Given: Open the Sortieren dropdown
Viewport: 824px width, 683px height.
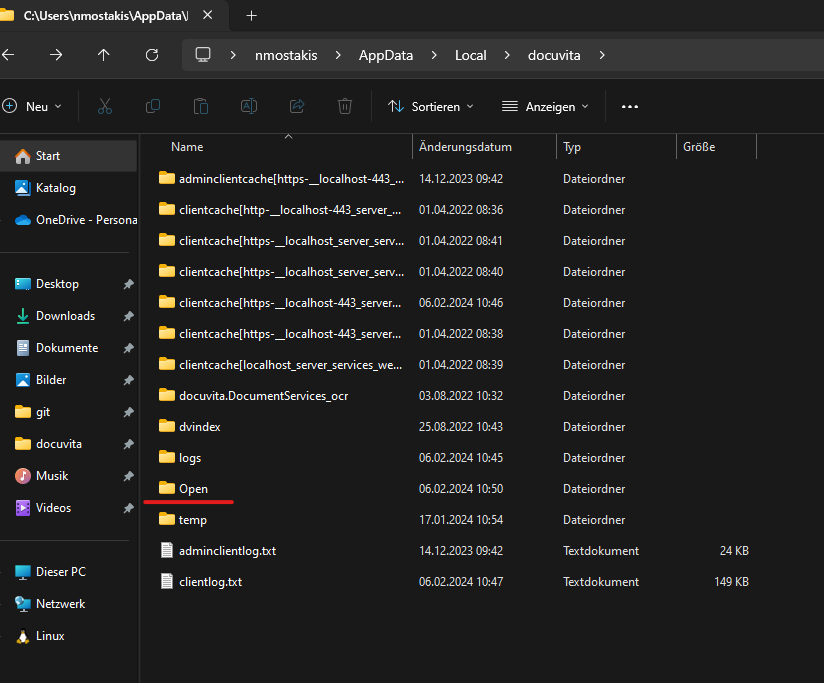Looking at the screenshot, I should tap(430, 106).
